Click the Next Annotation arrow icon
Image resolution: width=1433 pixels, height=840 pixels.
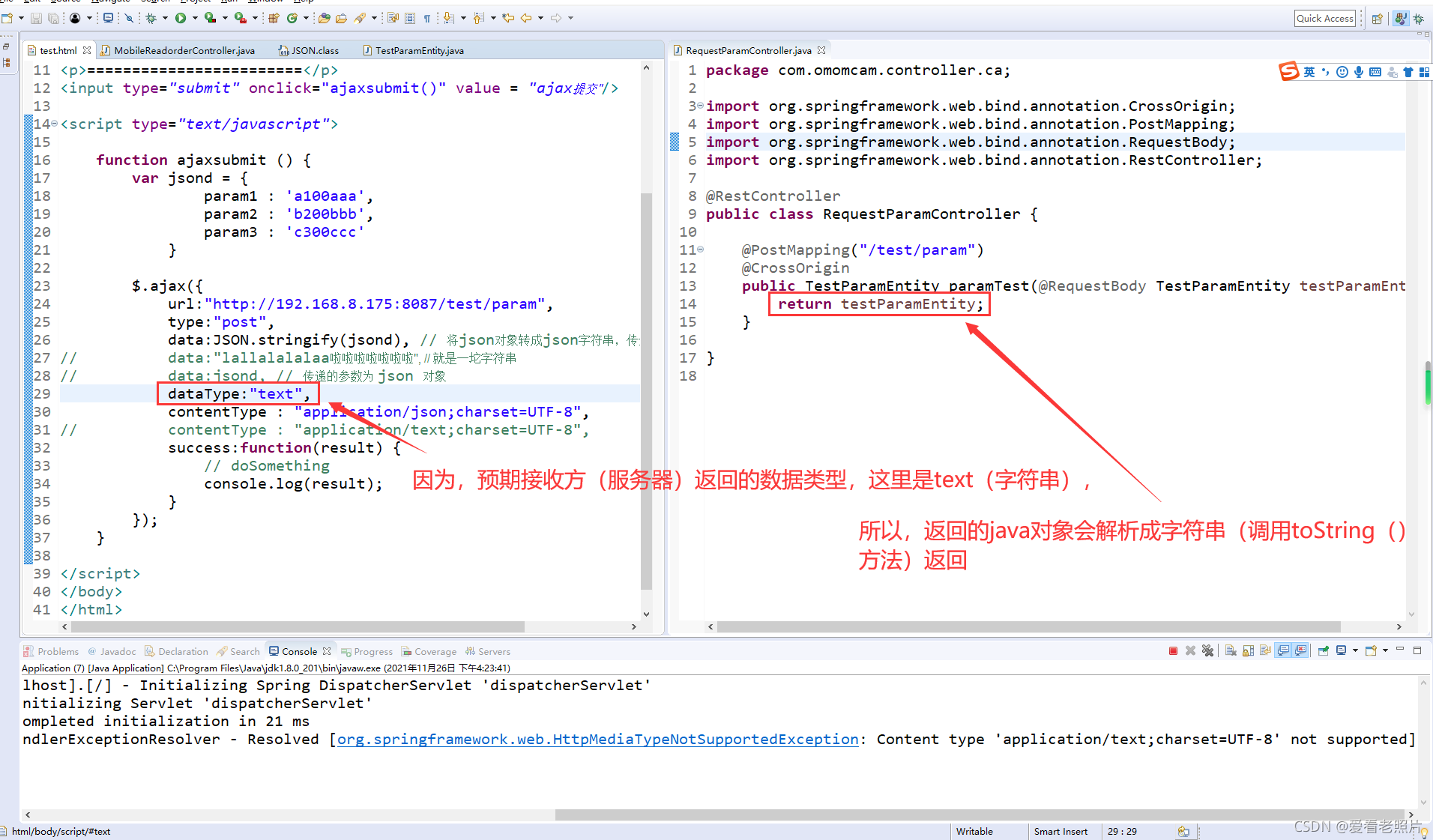[x=448, y=18]
